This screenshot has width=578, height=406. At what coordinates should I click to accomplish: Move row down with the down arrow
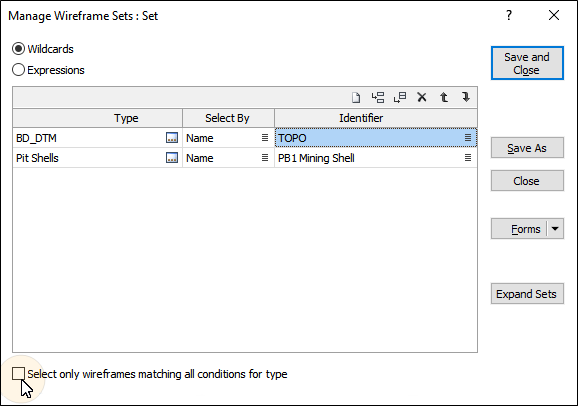[x=466, y=97]
